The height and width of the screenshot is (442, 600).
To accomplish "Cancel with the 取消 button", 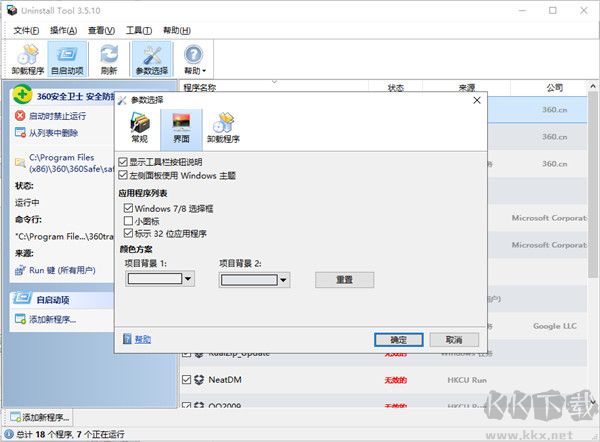I will coord(454,340).
